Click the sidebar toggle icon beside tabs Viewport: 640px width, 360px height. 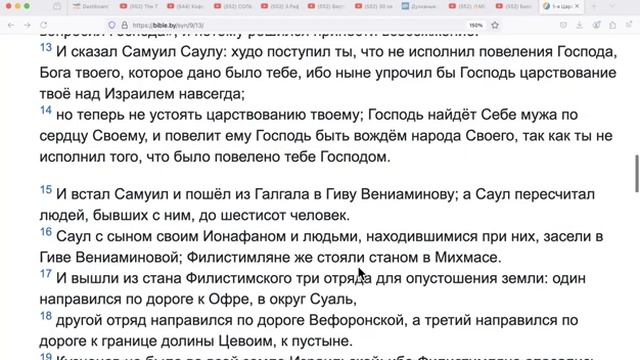coord(57,7)
